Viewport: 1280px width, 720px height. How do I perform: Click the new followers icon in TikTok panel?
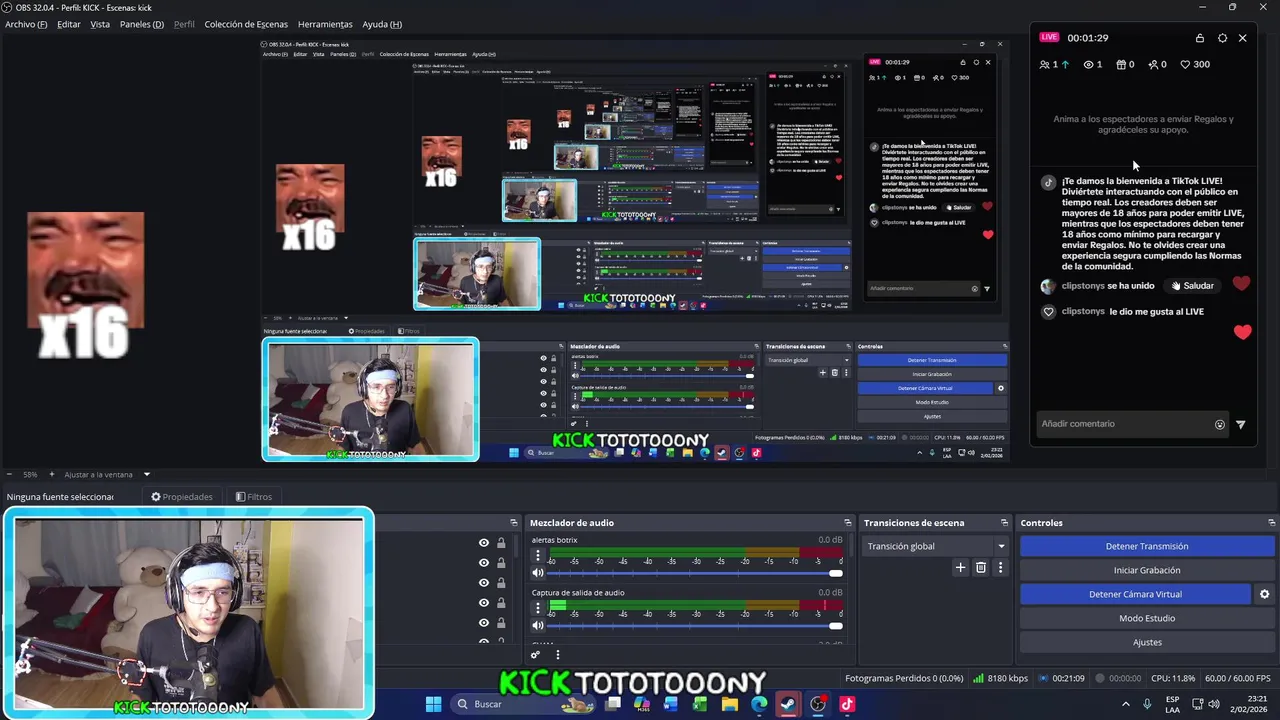point(1153,64)
